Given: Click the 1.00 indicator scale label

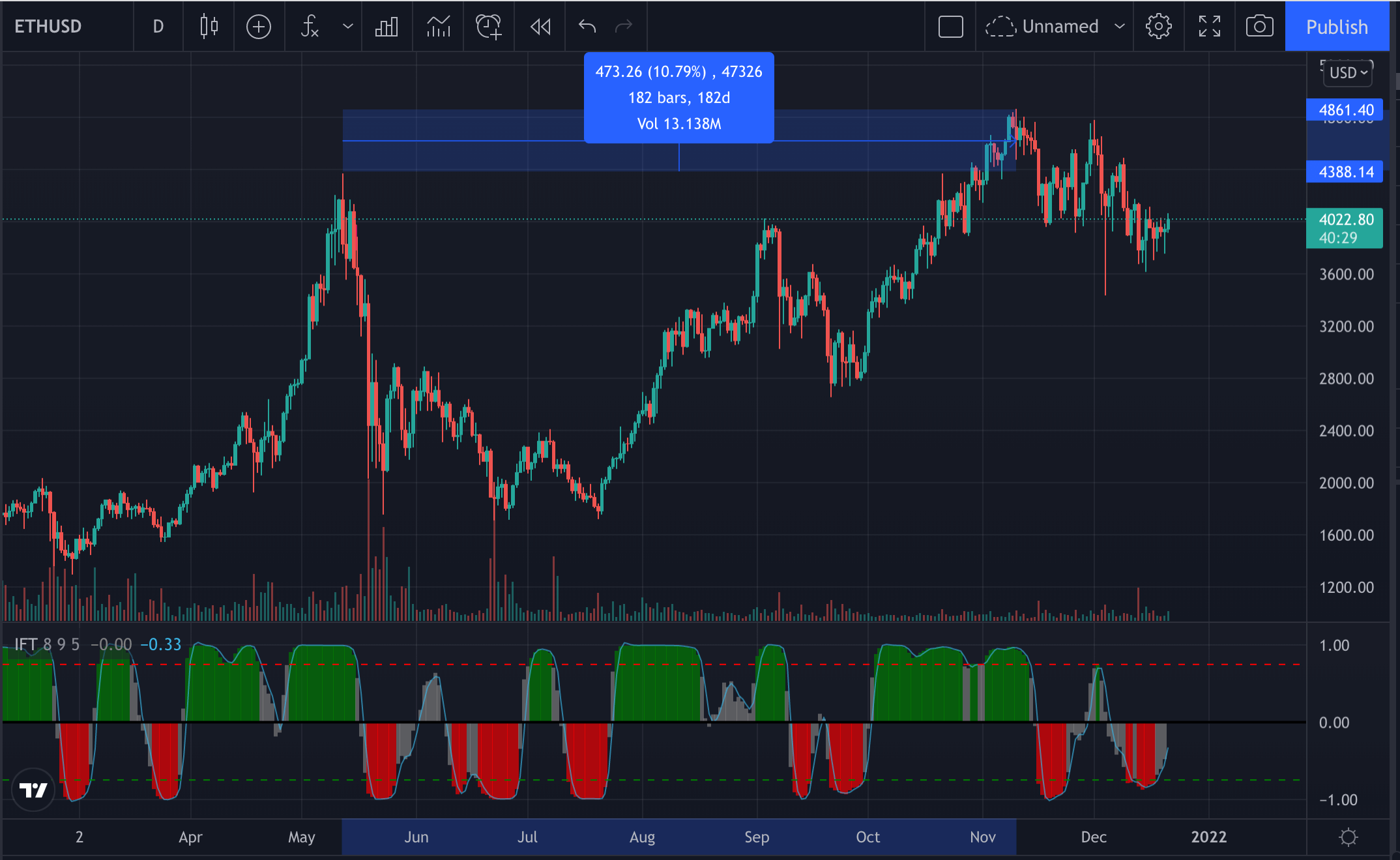Looking at the screenshot, I should coord(1334,646).
